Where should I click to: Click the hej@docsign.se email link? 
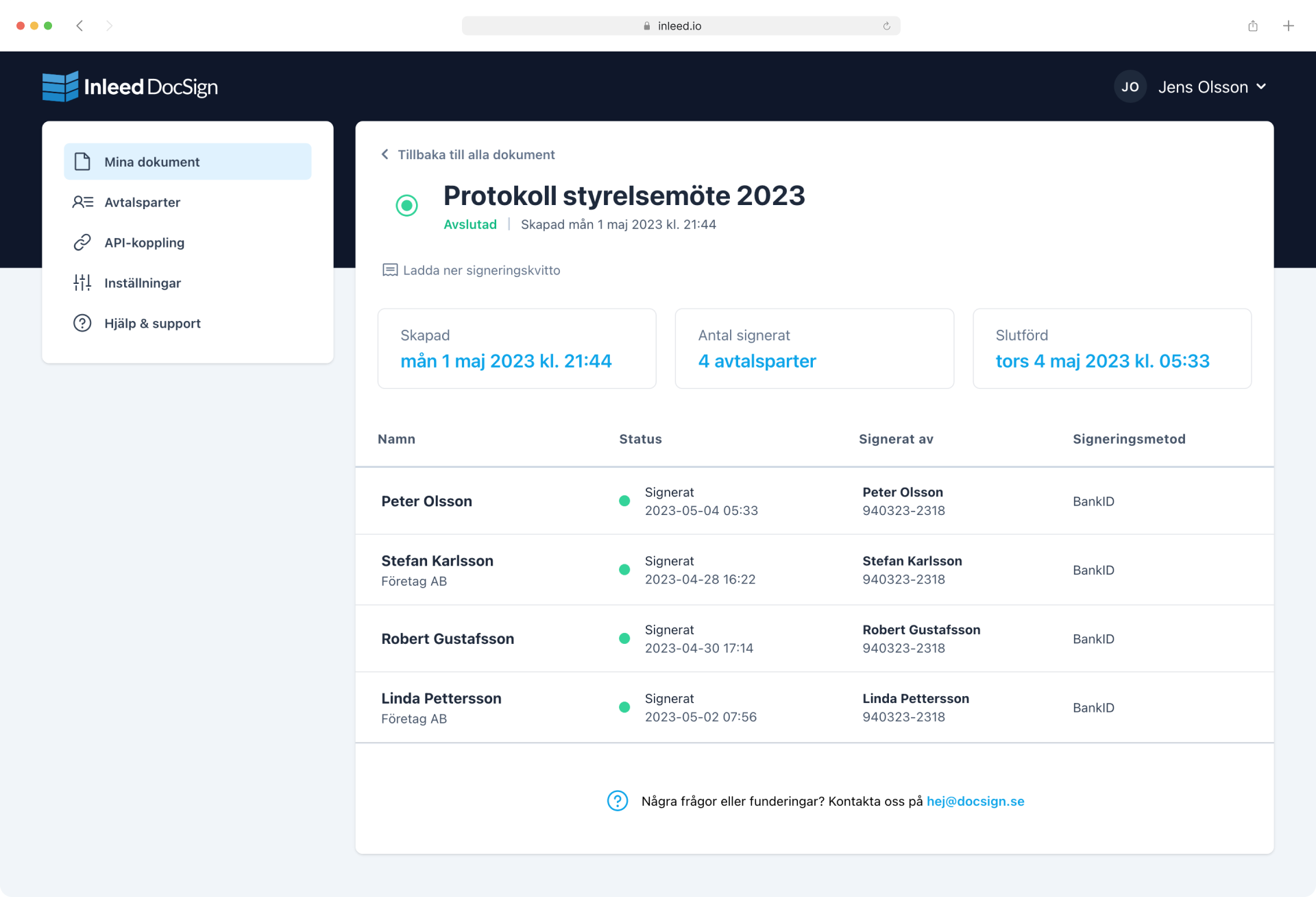[x=975, y=801]
